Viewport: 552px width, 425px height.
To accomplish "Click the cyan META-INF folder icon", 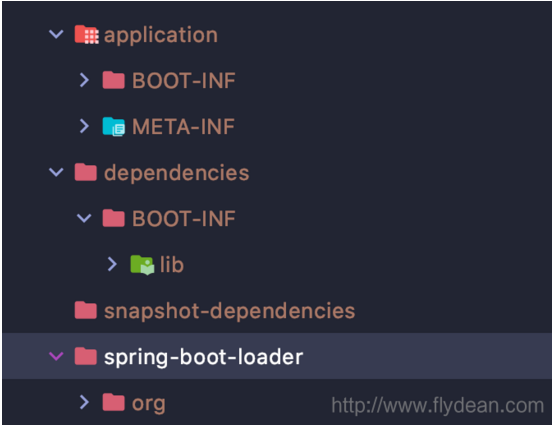I will click(x=113, y=126).
